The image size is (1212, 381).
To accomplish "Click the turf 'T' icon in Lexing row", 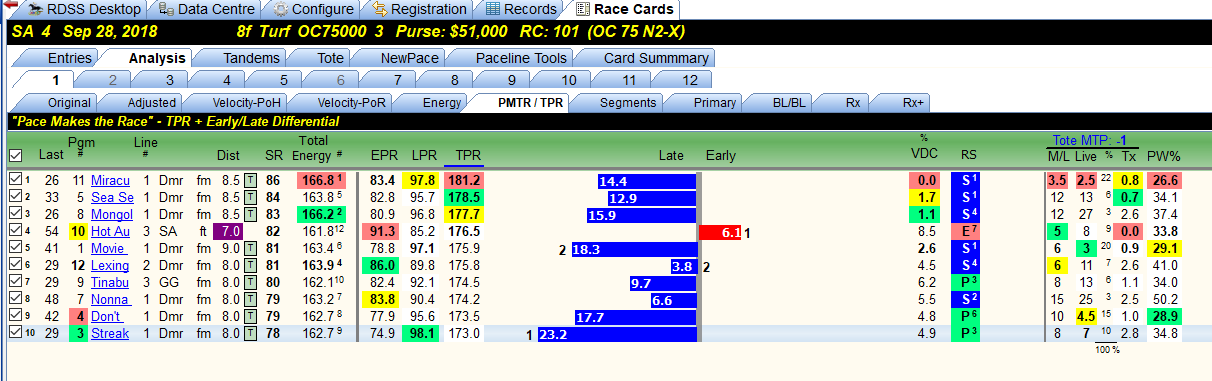I will coord(251,266).
